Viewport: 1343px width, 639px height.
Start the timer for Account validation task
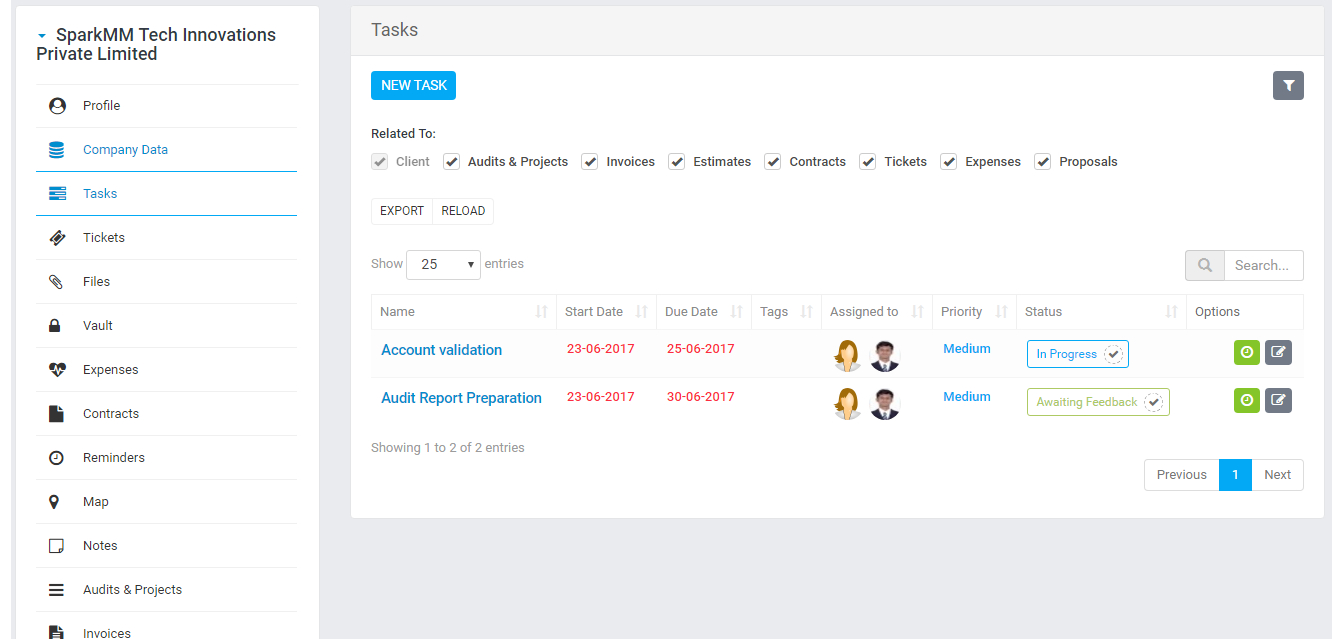tap(1246, 353)
